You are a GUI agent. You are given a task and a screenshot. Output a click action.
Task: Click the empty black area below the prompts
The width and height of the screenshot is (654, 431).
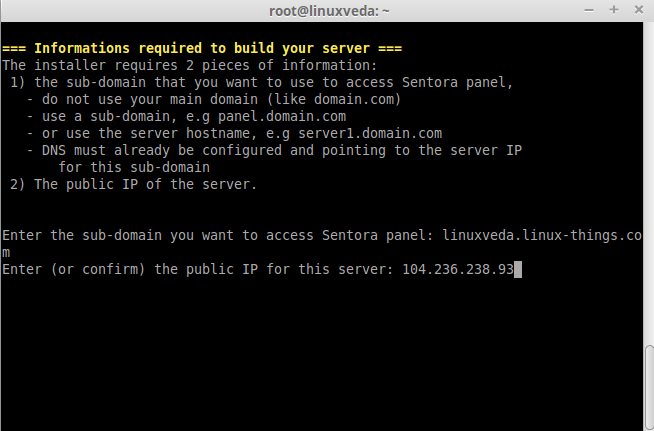point(321,355)
